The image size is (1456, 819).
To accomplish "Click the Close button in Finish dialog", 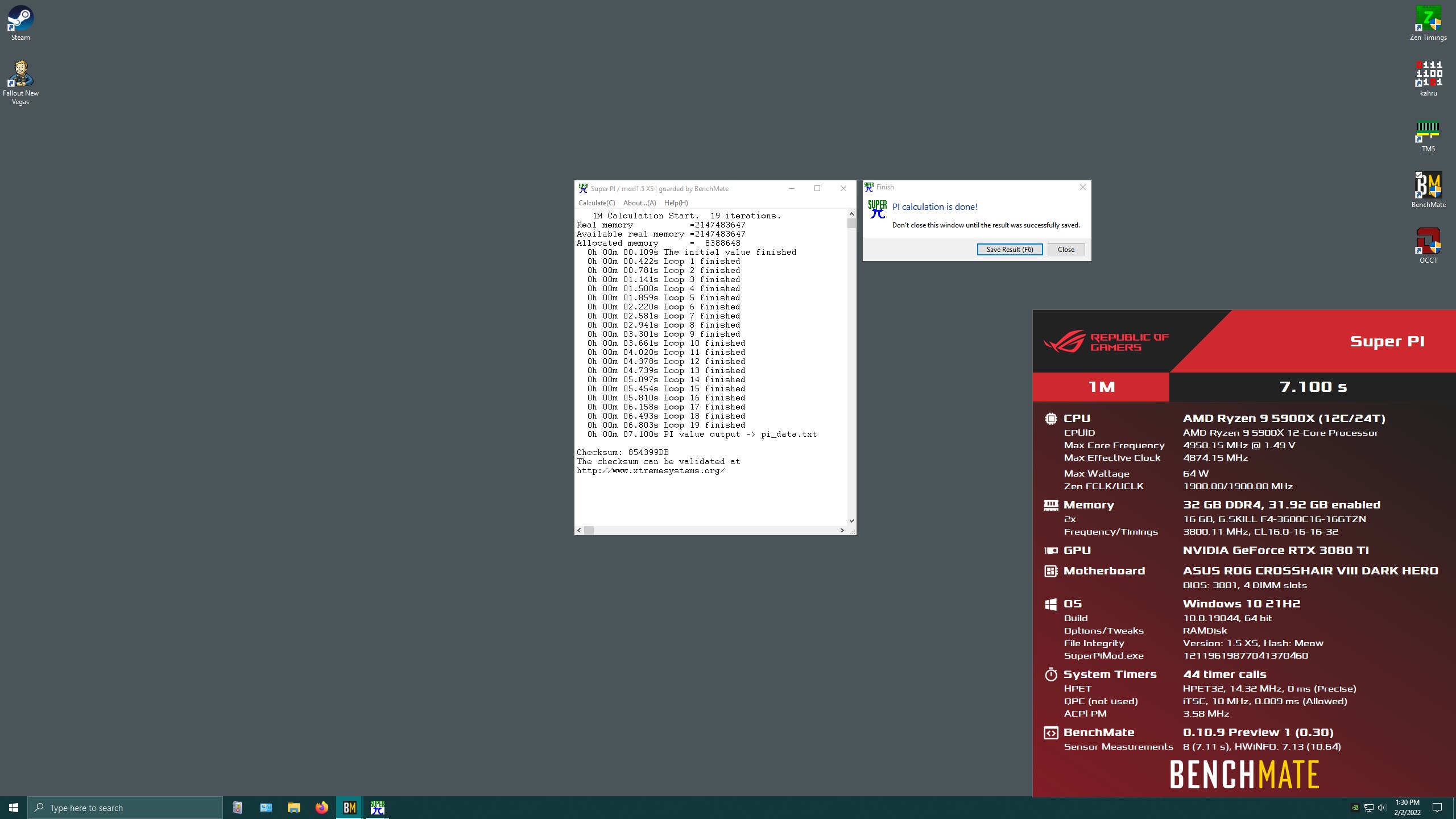I will pyautogui.click(x=1066, y=250).
